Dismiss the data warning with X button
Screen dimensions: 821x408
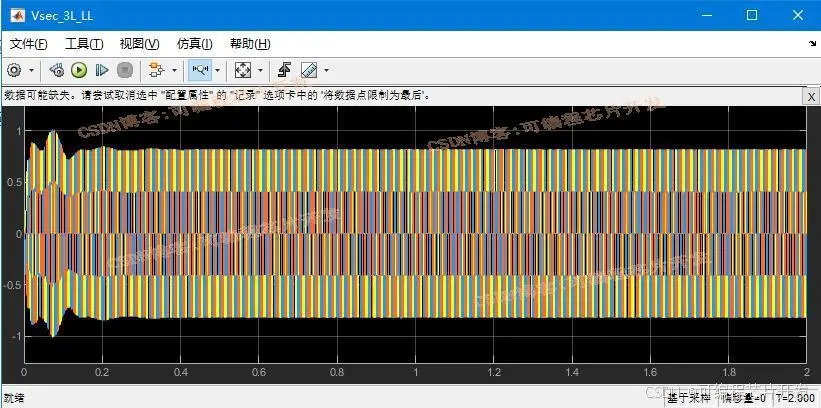point(811,97)
